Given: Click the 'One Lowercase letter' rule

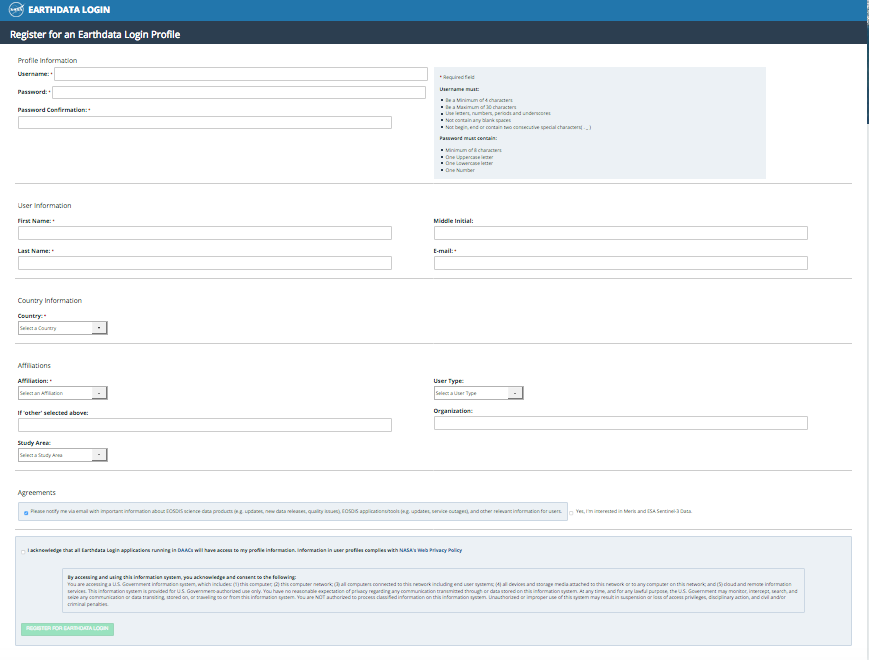Looking at the screenshot, I should point(469,163).
